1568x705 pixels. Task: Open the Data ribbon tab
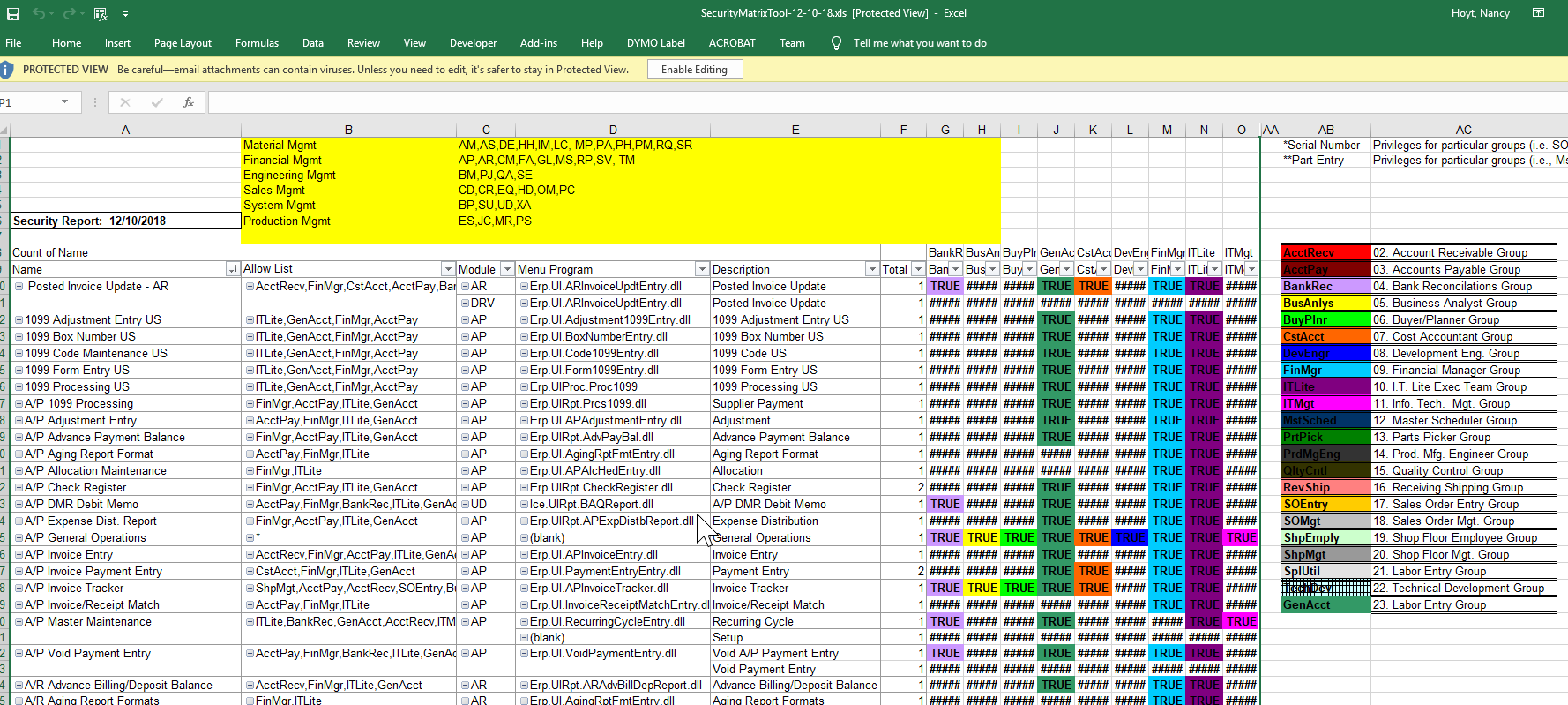tap(313, 42)
